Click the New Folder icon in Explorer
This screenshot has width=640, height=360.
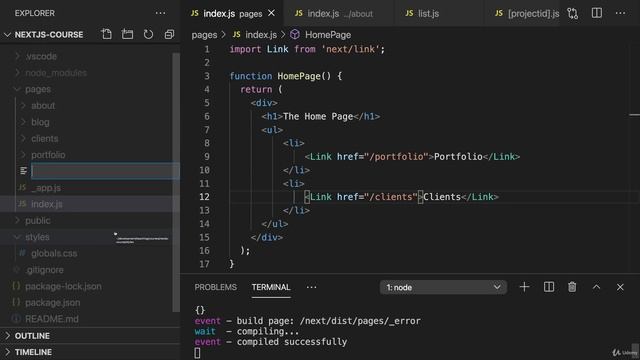click(x=127, y=34)
